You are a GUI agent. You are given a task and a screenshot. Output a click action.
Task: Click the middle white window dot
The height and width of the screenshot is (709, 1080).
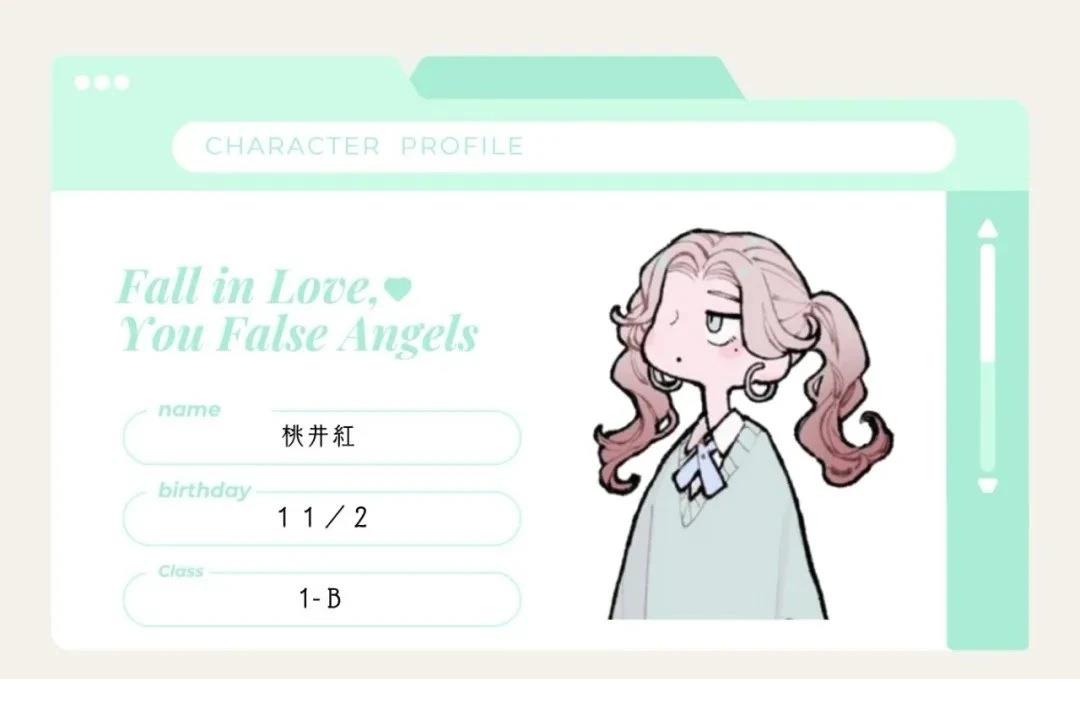pyautogui.click(x=102, y=83)
